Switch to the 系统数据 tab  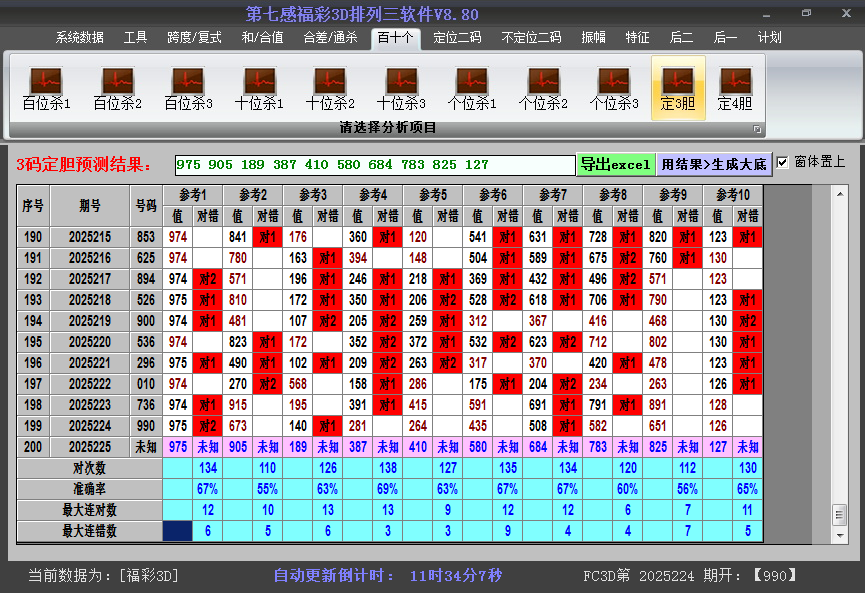(x=80, y=38)
